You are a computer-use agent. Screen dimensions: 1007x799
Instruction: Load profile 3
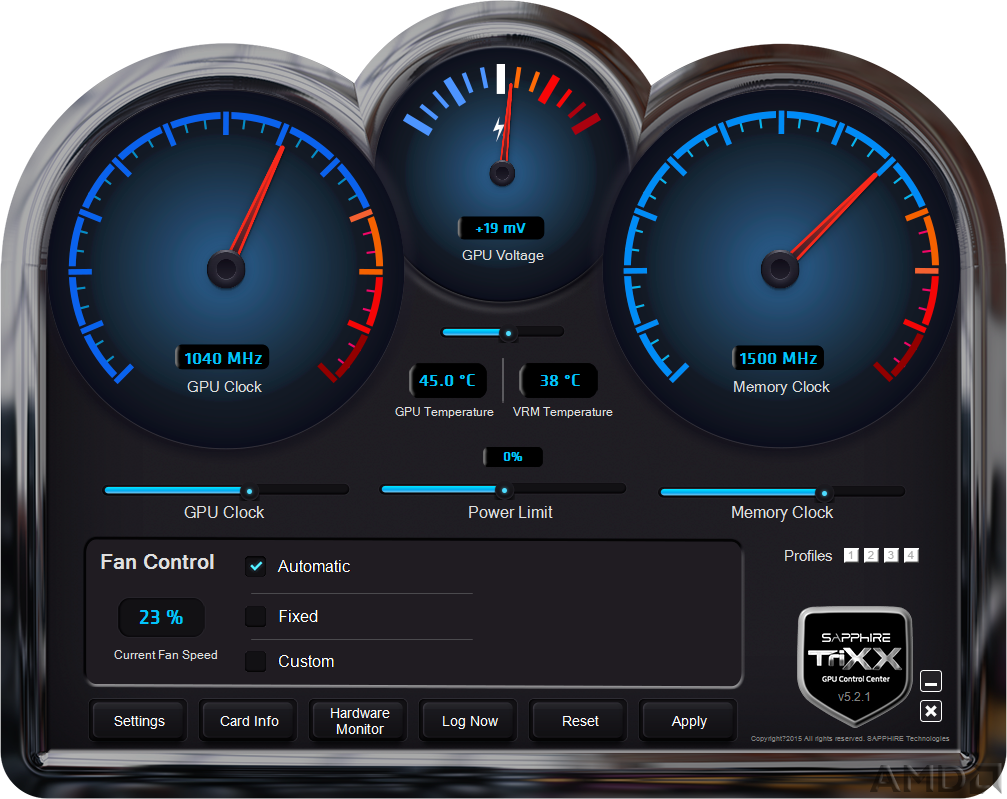(891, 555)
